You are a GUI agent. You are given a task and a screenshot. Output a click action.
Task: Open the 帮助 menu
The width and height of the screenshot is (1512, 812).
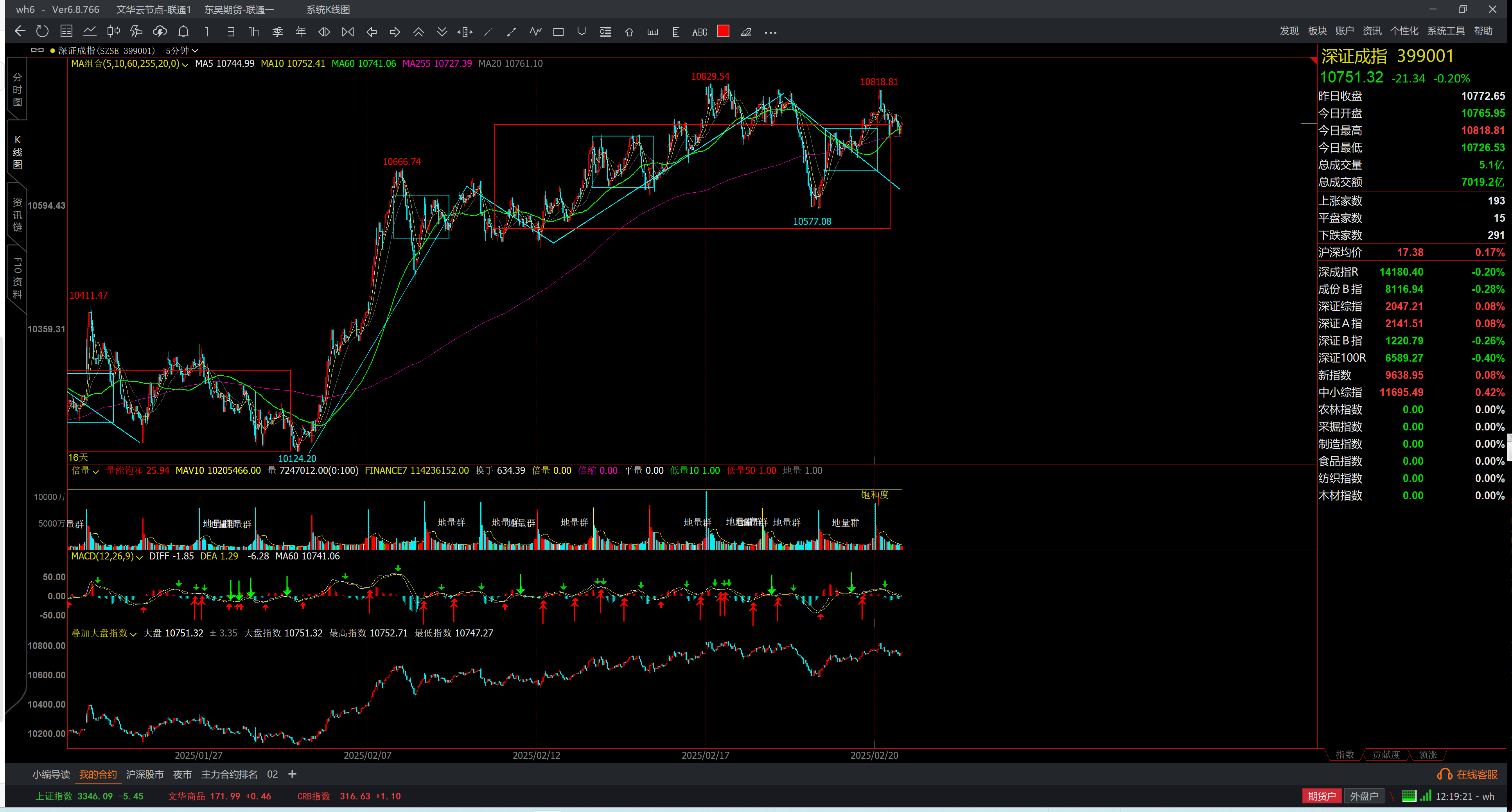1483,30
